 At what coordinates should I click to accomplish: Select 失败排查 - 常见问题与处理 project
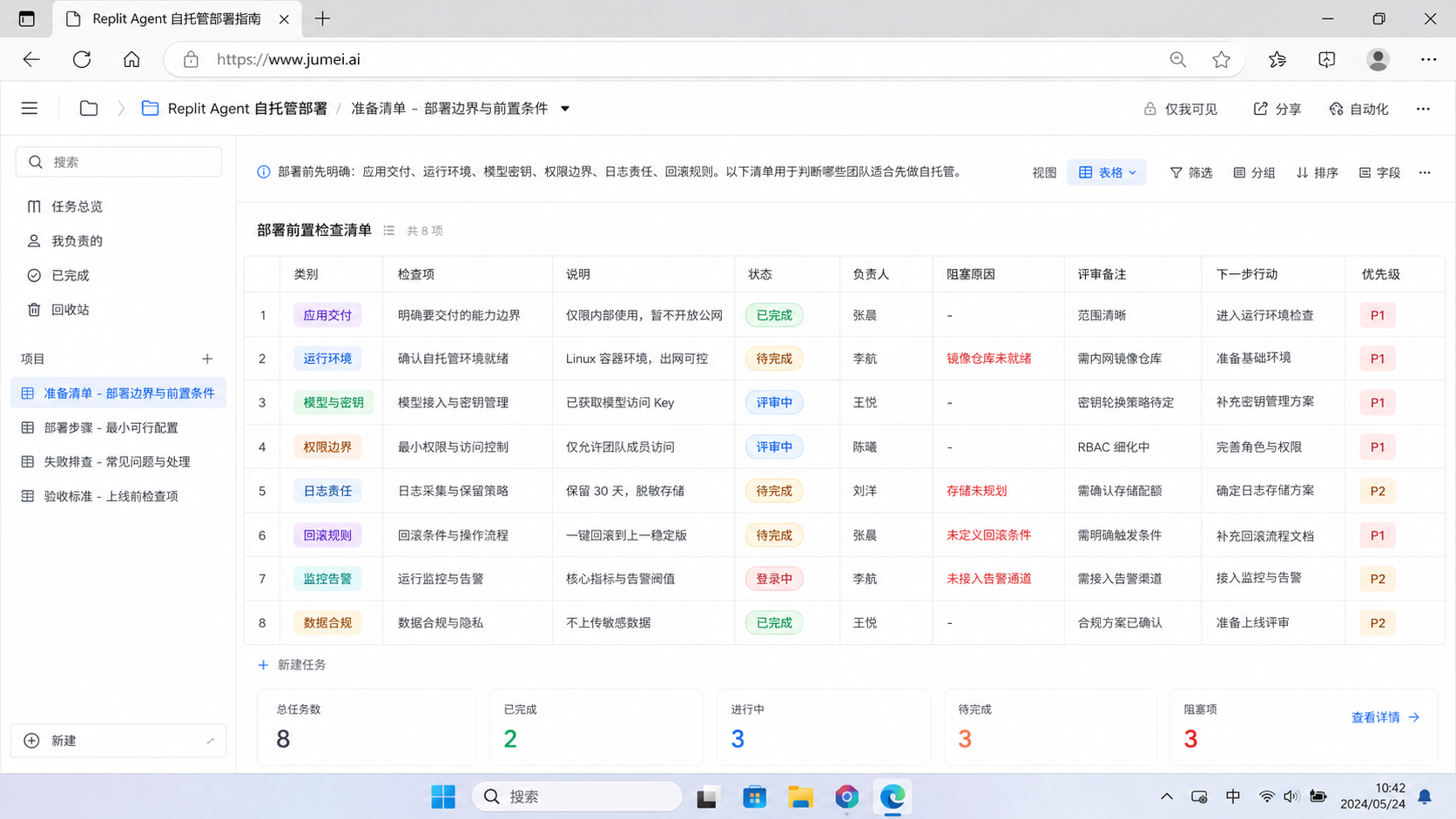pyautogui.click(x=118, y=462)
